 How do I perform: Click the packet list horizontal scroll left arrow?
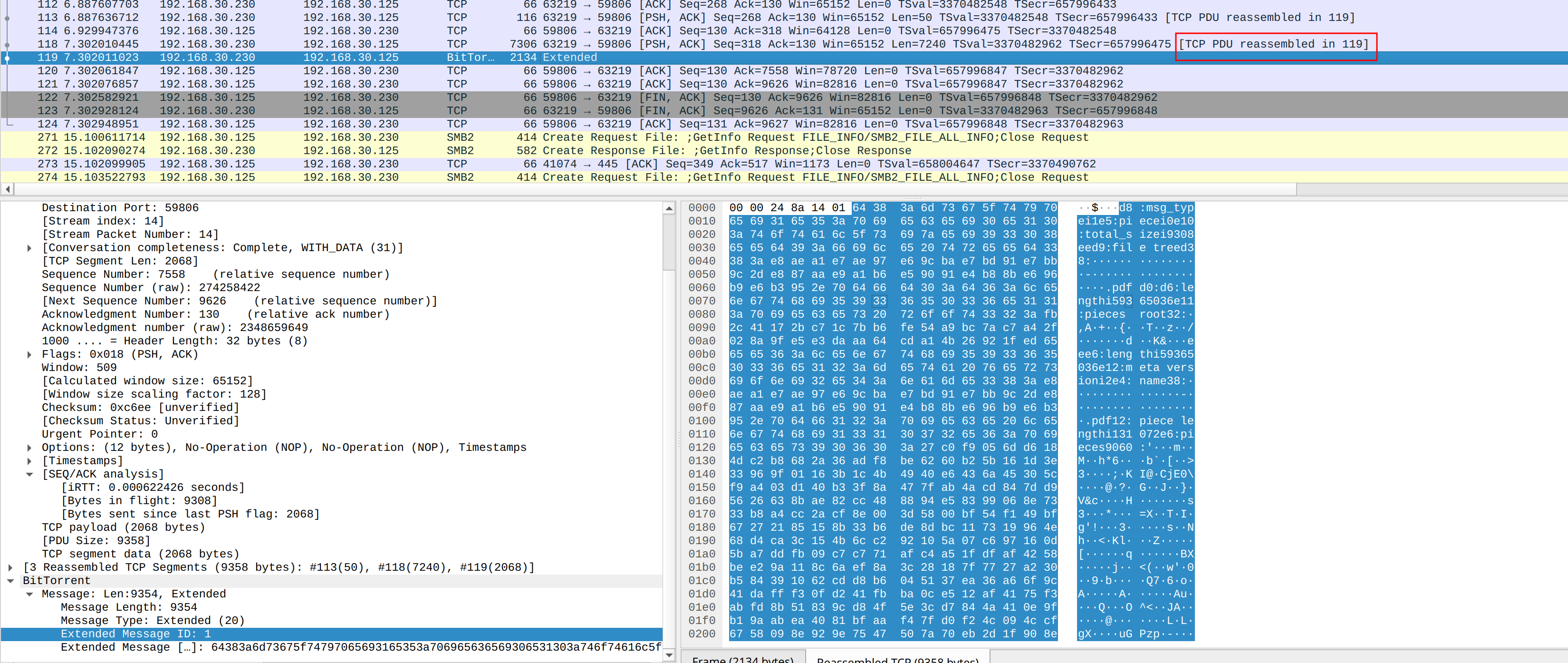[7, 189]
